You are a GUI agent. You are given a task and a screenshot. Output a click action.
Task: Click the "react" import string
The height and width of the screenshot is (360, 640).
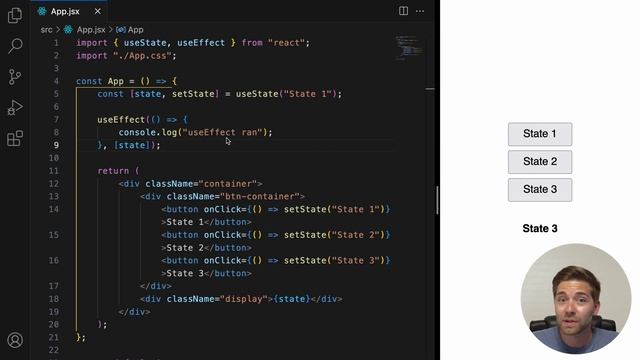(x=287, y=43)
